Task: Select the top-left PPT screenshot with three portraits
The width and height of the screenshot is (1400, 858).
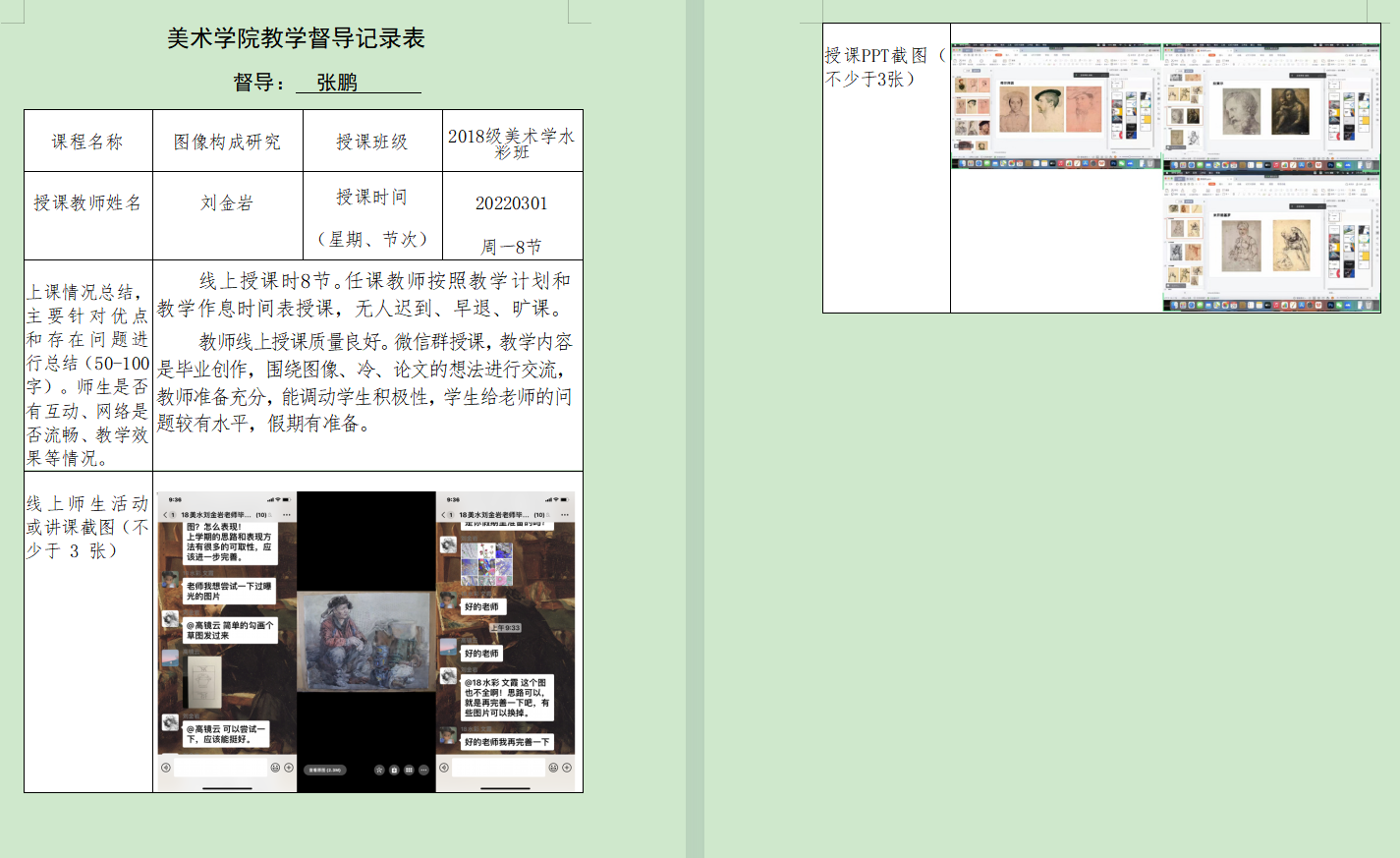Action: pyautogui.click(x=1056, y=106)
